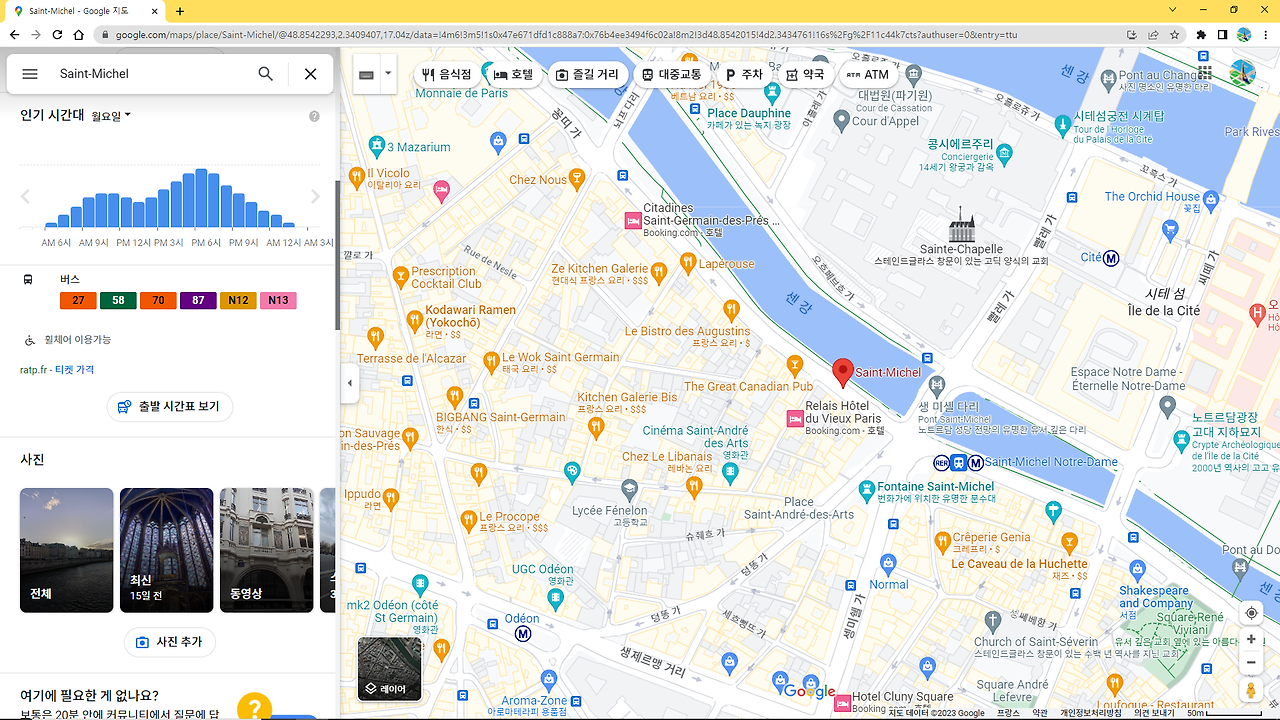
Task: Click the popular times help question mark
Action: (x=314, y=117)
